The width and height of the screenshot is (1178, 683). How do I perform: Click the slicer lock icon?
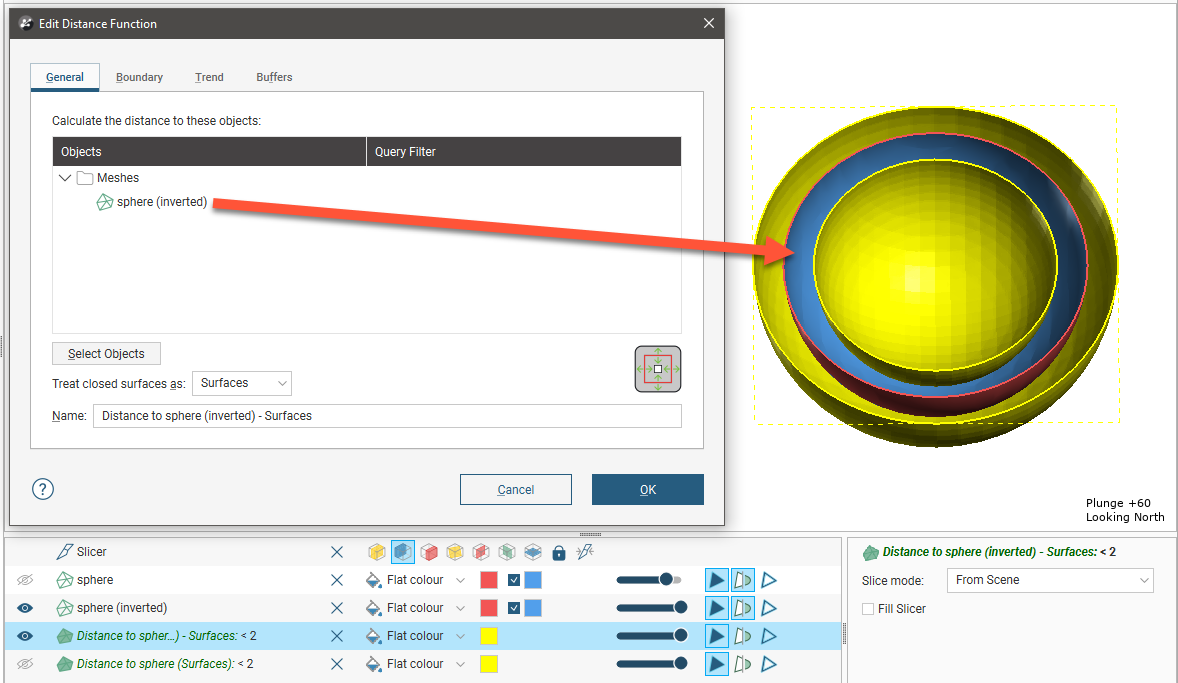(559, 552)
